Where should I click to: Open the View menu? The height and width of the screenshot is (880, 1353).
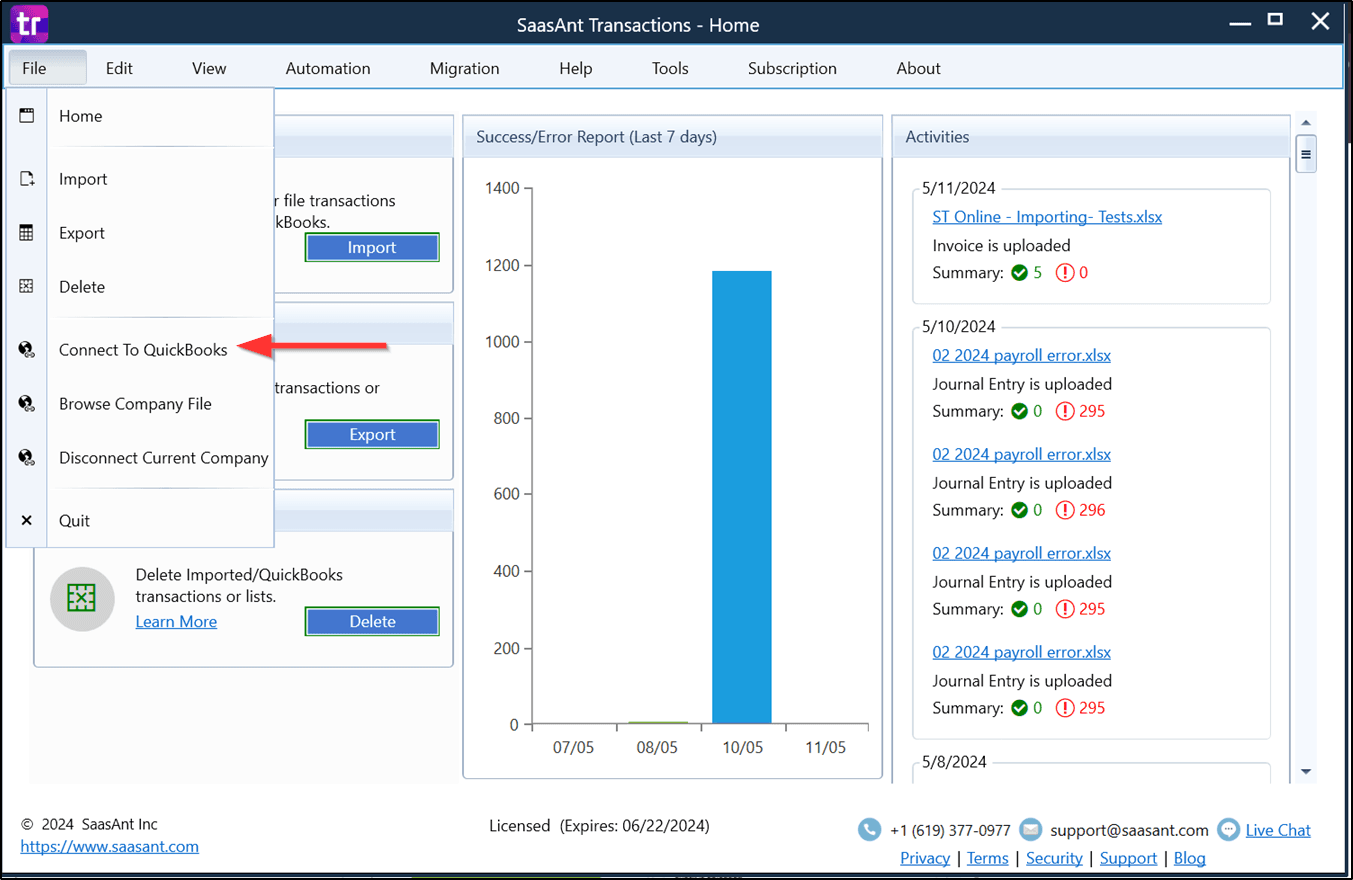tap(209, 68)
